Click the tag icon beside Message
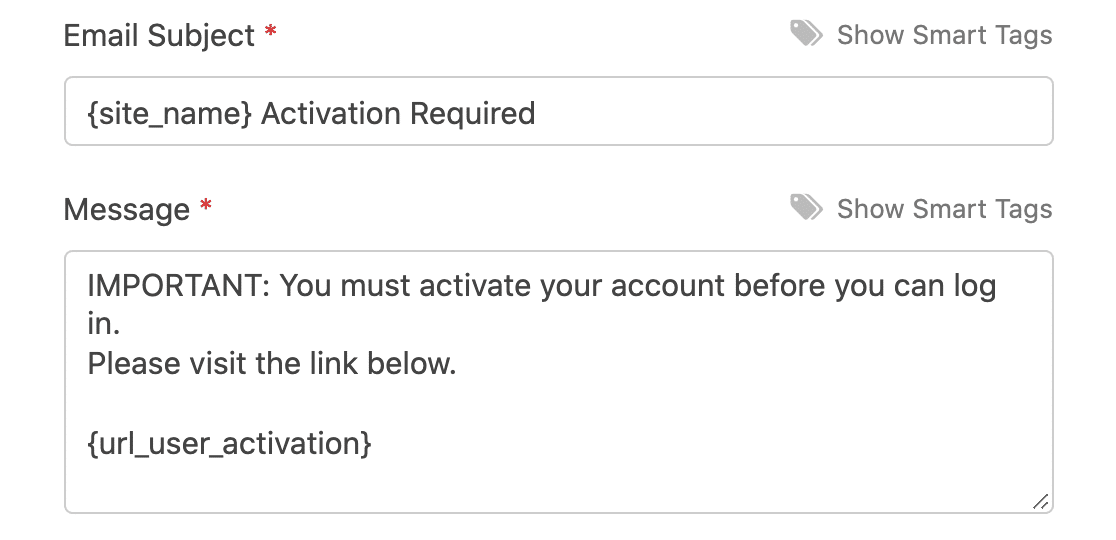Image resolution: width=1116 pixels, height=540 pixels. click(x=806, y=208)
